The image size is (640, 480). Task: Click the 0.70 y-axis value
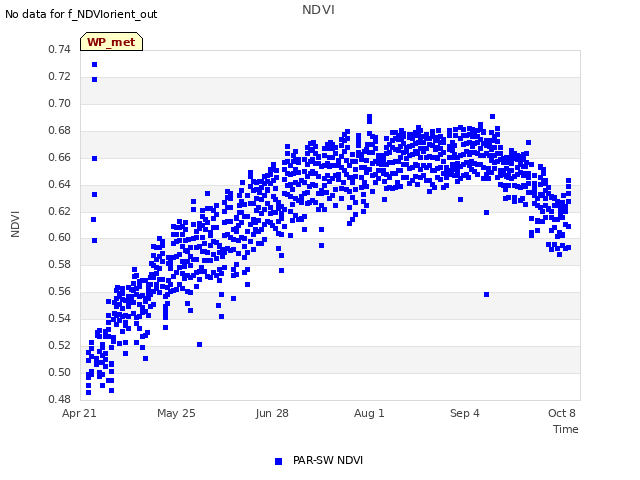59,103
